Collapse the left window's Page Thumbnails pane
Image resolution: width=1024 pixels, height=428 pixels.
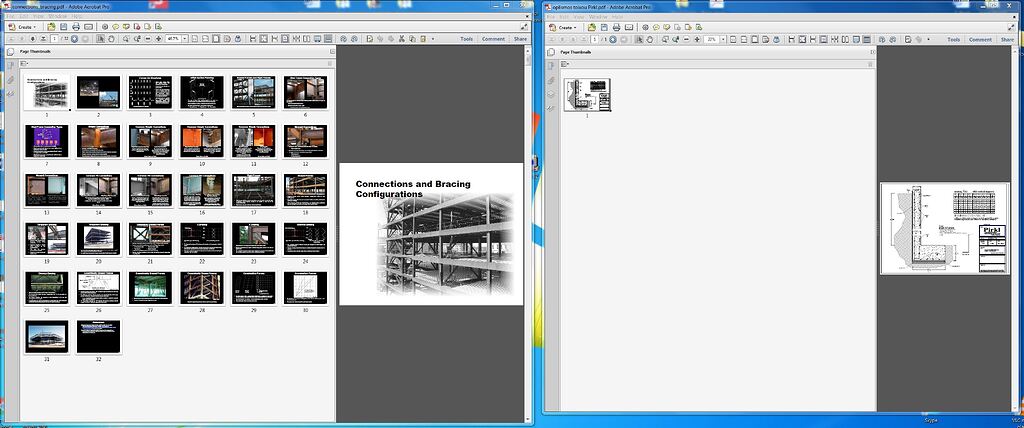tap(332, 51)
